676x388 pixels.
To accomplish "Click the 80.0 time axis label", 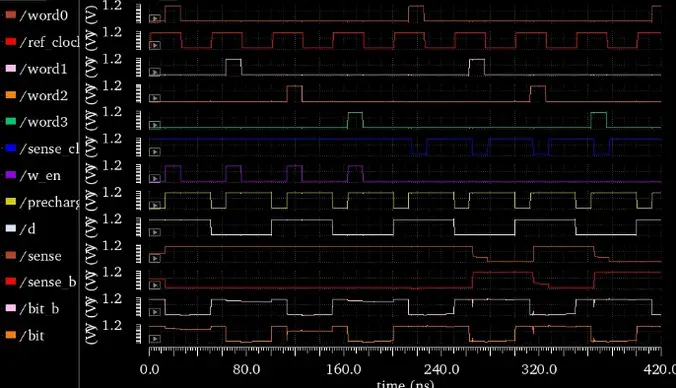I will click(246, 369).
